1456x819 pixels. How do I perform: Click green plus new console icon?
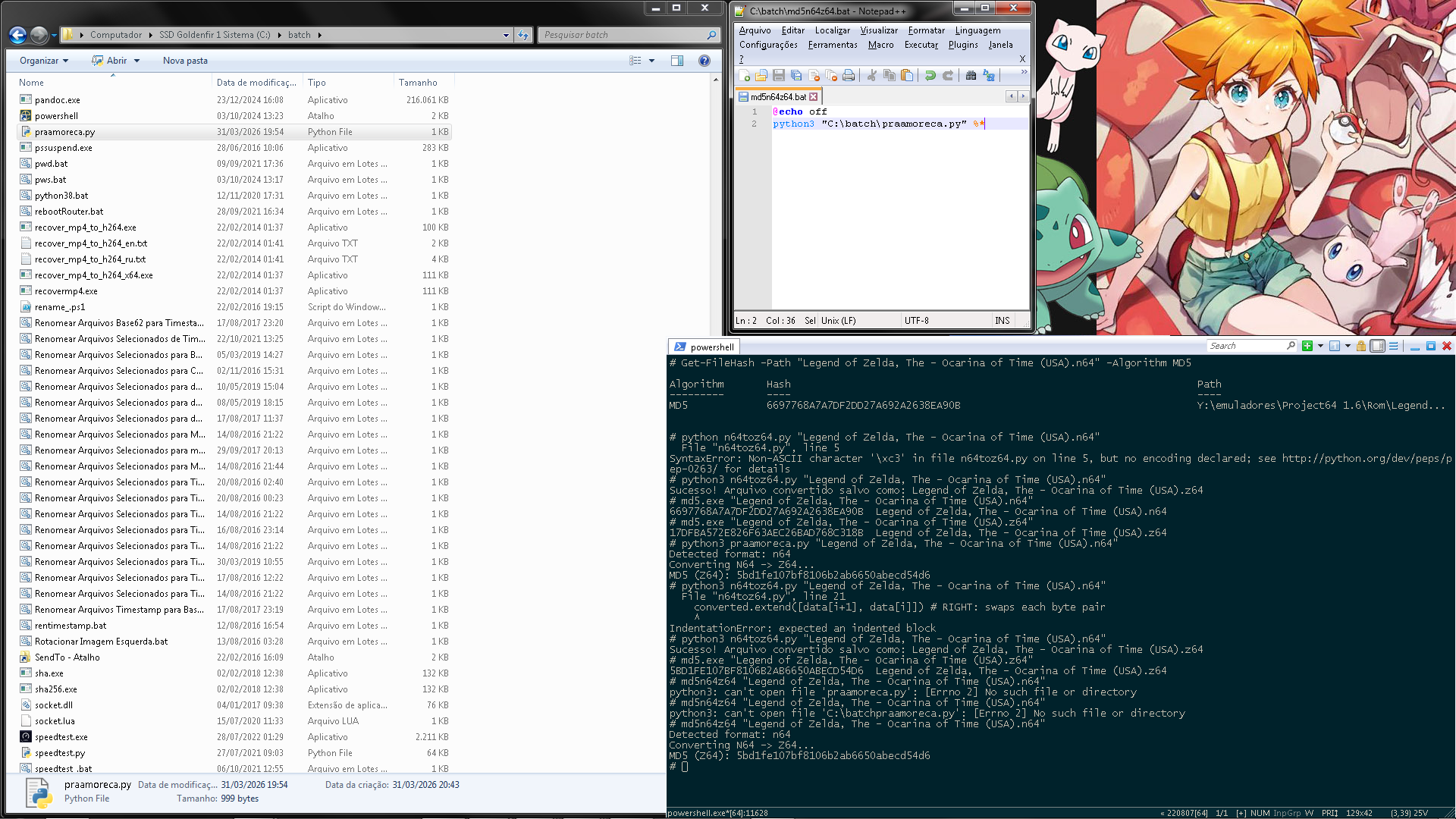1307,346
